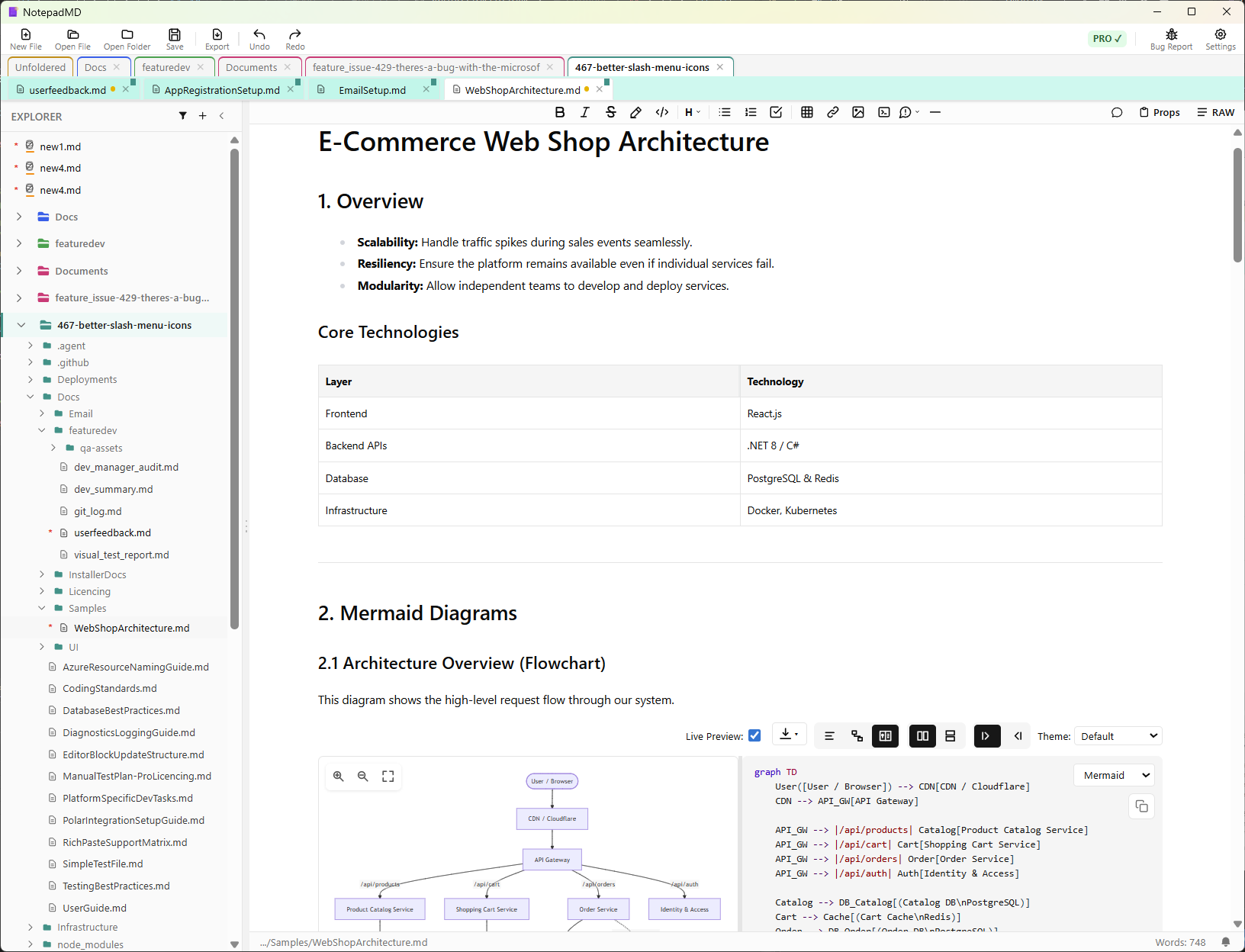Click the highlighter pen icon
The height and width of the screenshot is (952, 1245).
point(635,112)
